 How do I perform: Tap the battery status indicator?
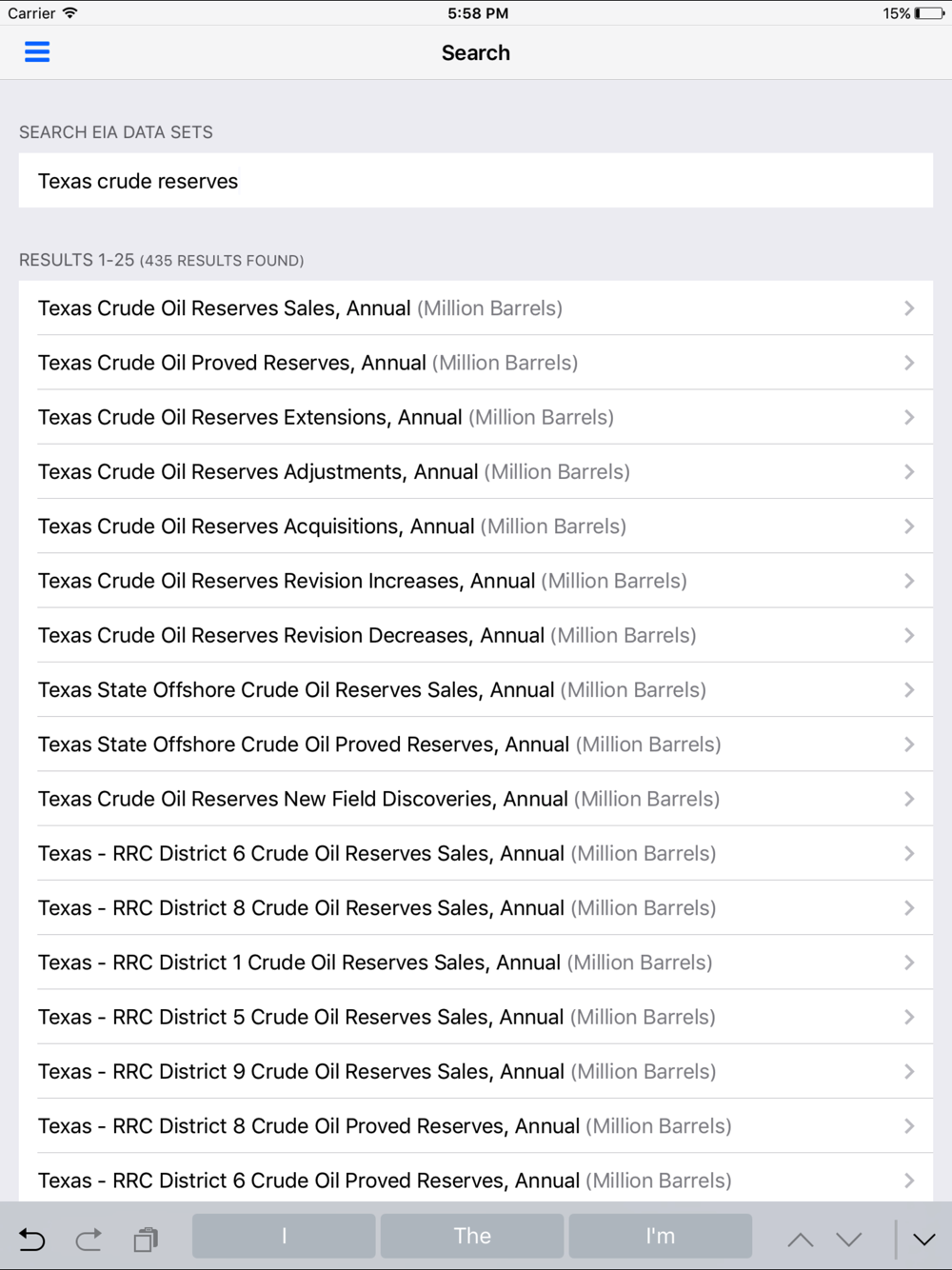928,13
